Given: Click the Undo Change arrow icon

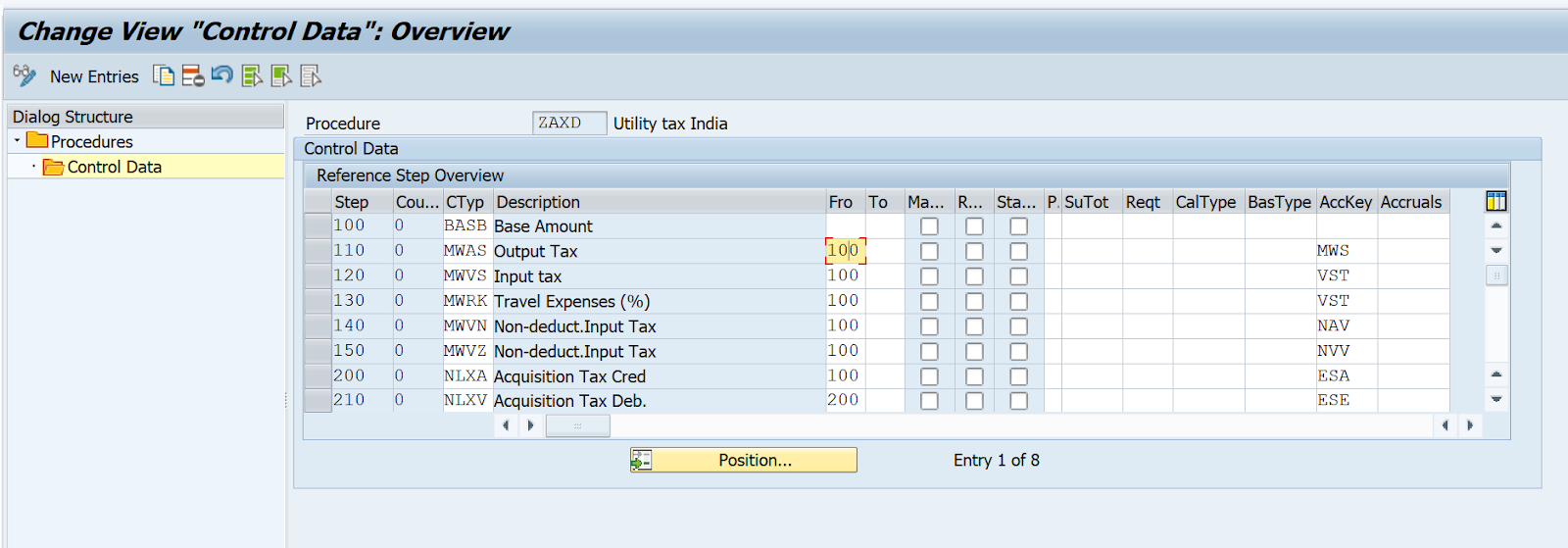Looking at the screenshot, I should coord(222,75).
